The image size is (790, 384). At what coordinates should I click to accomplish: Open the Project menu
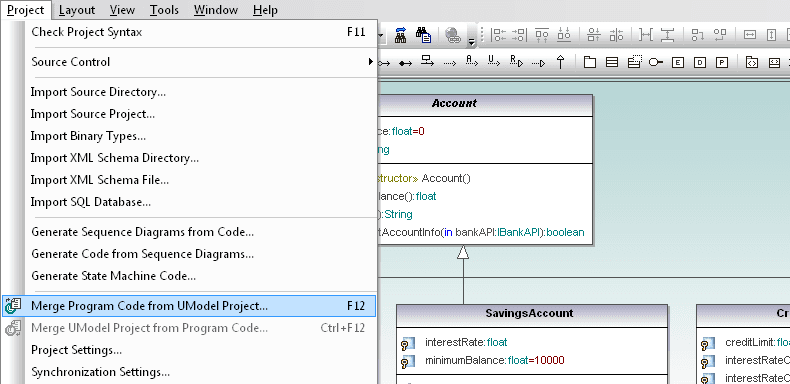[x=26, y=10]
